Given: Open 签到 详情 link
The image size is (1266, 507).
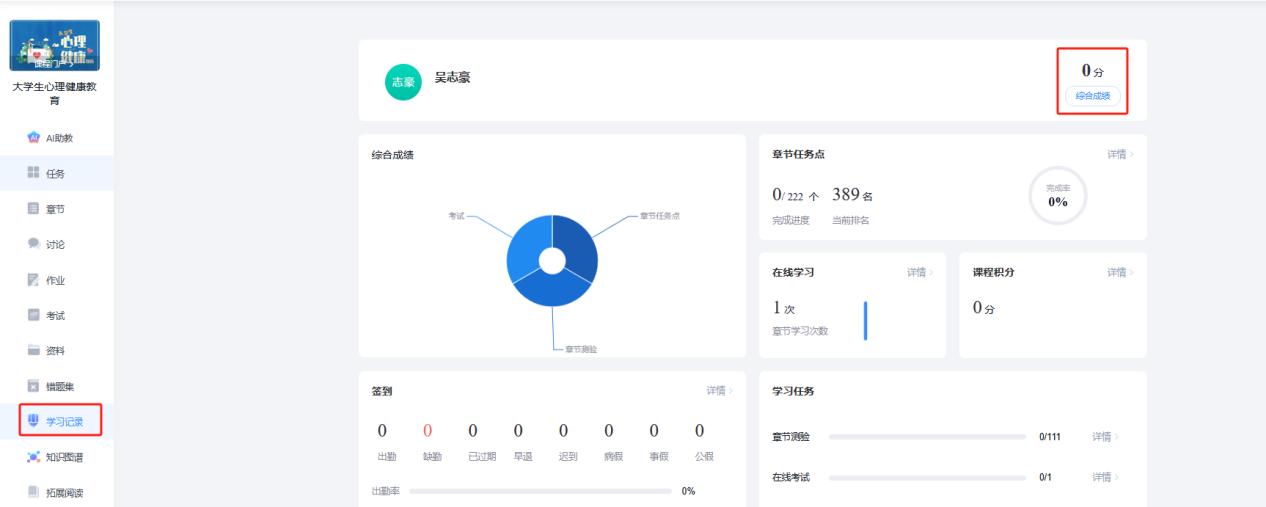Looking at the screenshot, I should 720,391.
